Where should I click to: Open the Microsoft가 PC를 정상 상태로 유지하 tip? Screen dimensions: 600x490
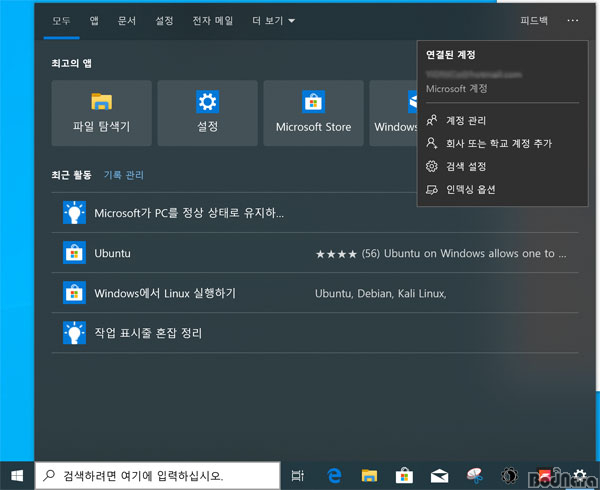[x=315, y=213]
